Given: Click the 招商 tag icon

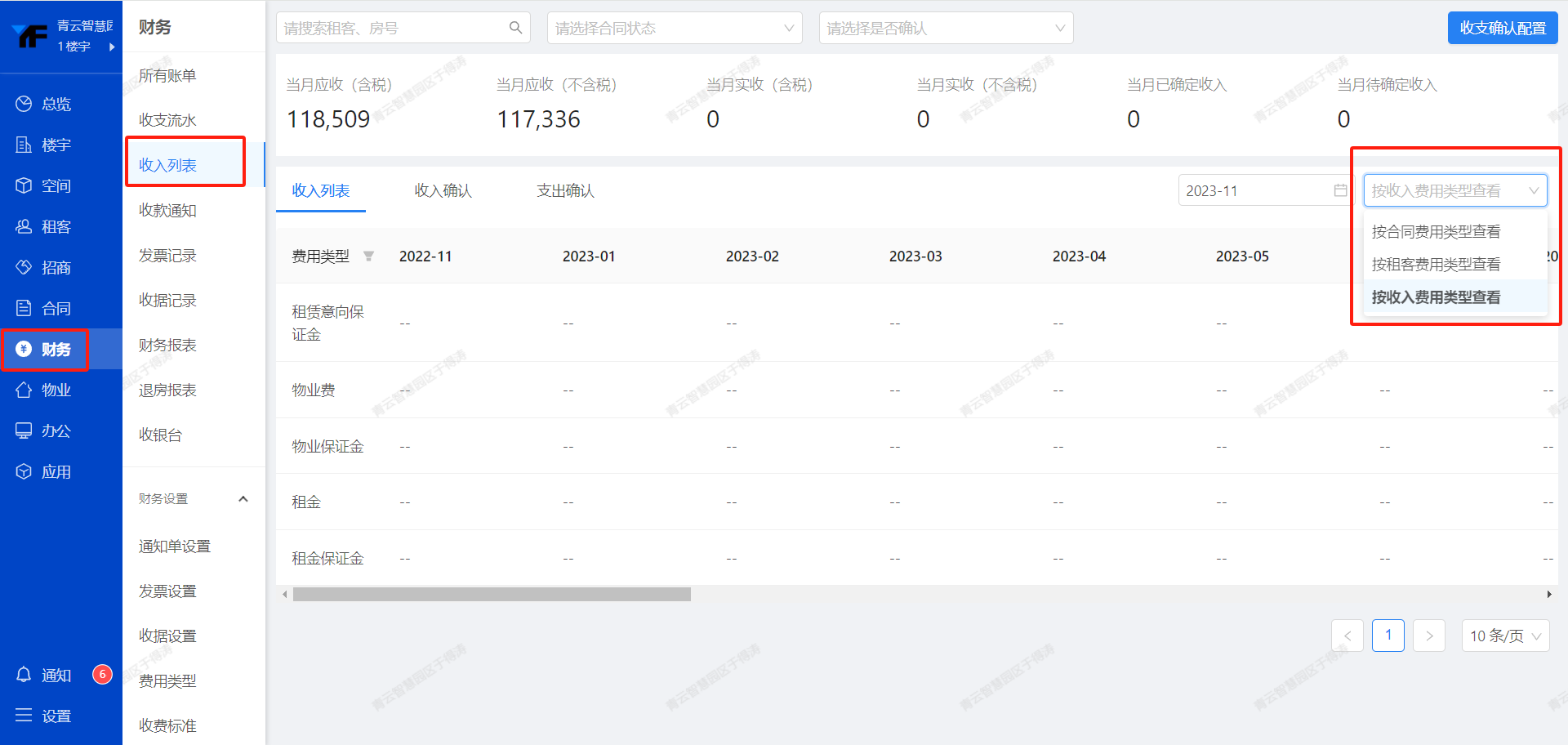Looking at the screenshot, I should [x=24, y=267].
